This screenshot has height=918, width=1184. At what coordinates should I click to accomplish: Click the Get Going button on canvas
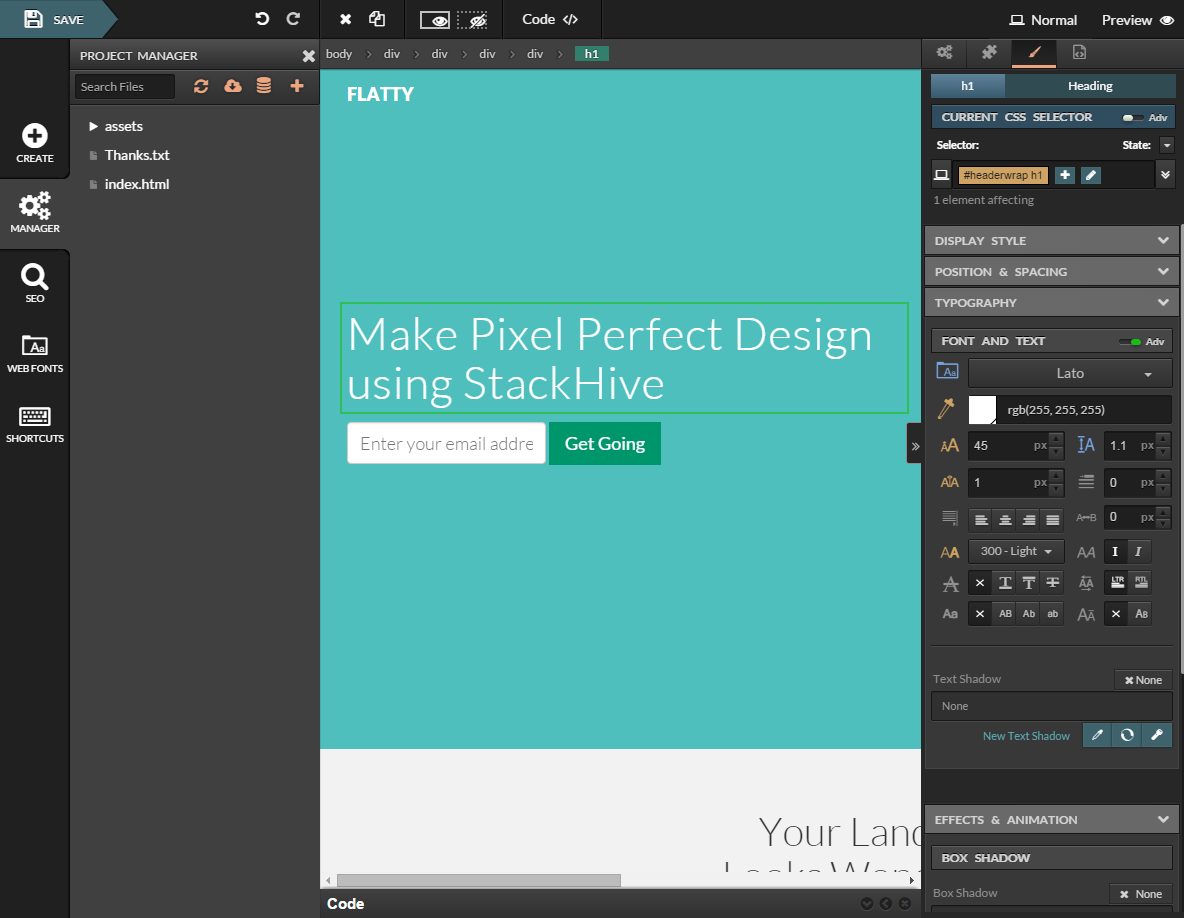click(605, 444)
